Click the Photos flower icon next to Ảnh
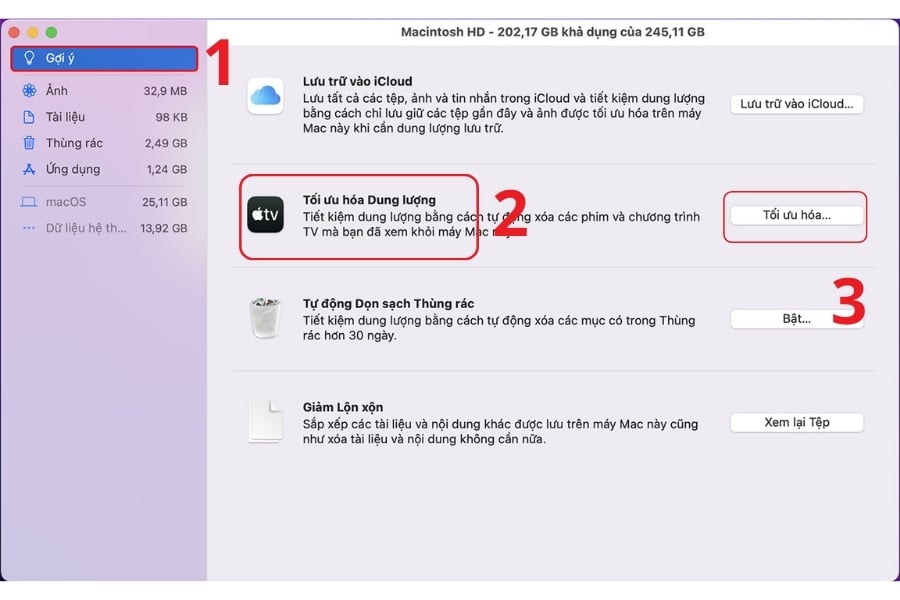This screenshot has width=900, height=600. coord(30,90)
